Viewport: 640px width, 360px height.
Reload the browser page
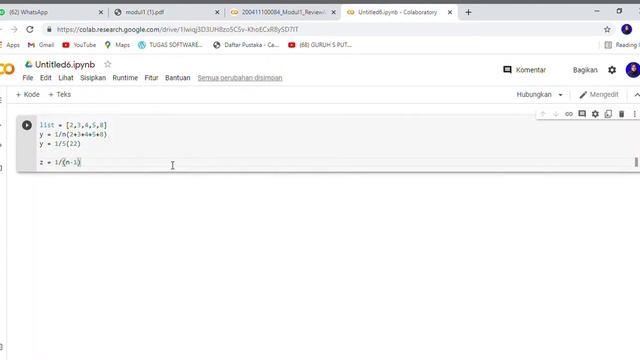pos(30,29)
